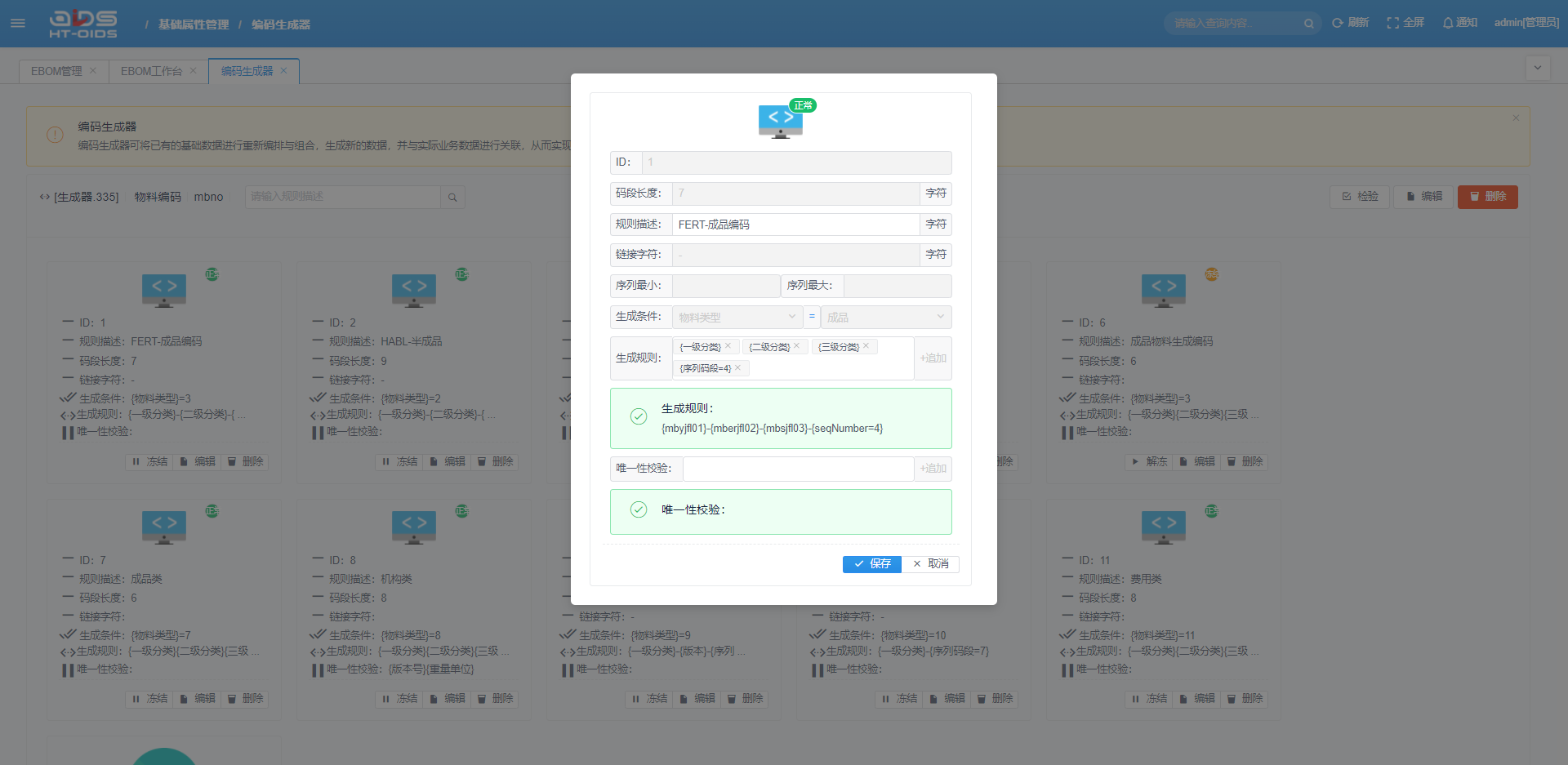Click the ID 11 card monitor icon
1568x765 pixels.
click(x=1164, y=527)
